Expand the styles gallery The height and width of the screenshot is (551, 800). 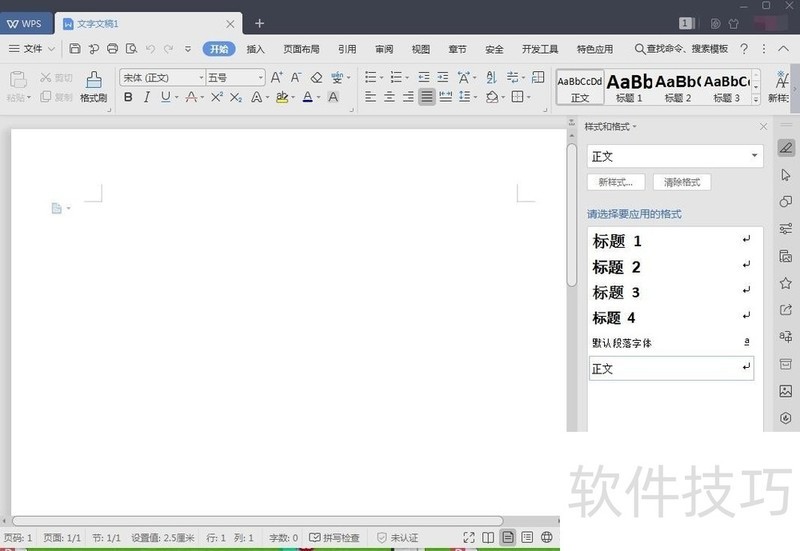point(756,99)
